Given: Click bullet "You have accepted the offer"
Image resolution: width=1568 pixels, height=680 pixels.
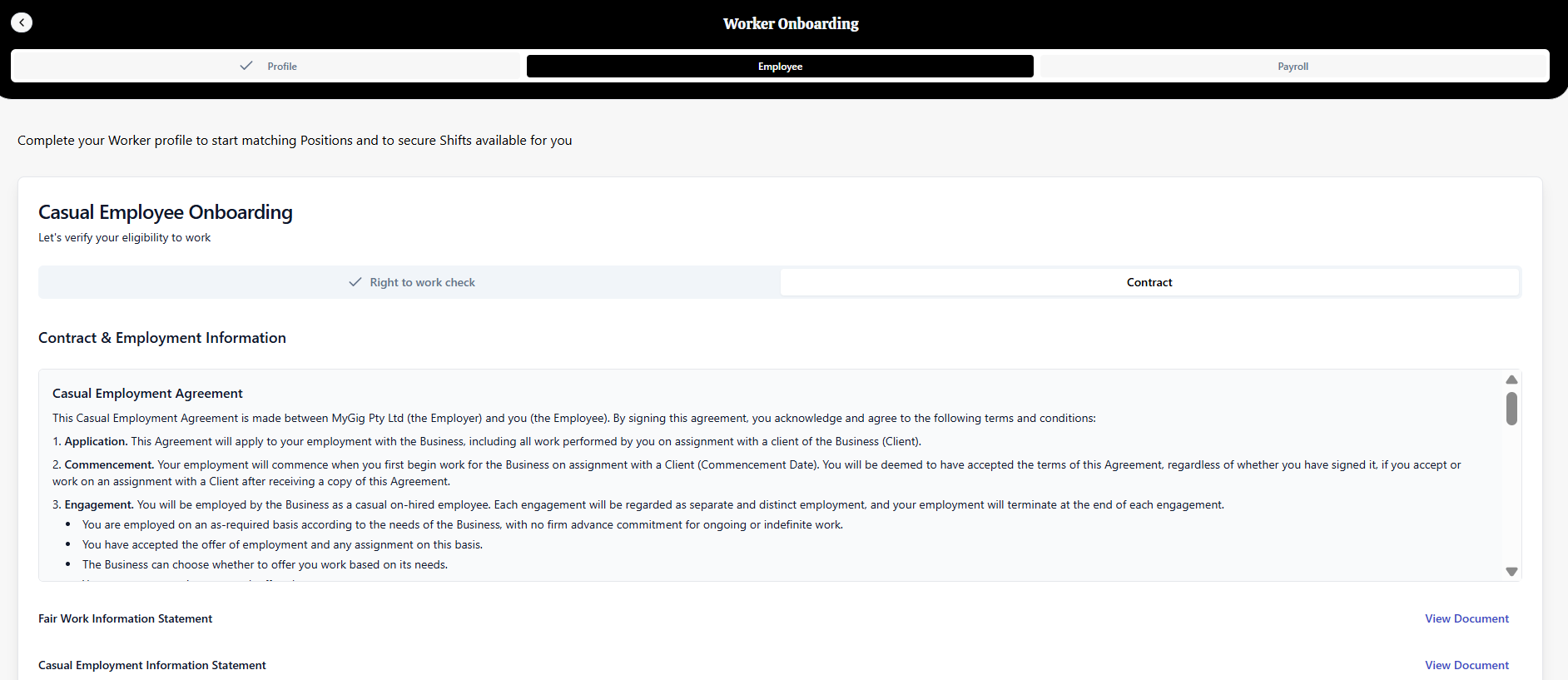Looking at the screenshot, I should pyautogui.click(x=282, y=545).
